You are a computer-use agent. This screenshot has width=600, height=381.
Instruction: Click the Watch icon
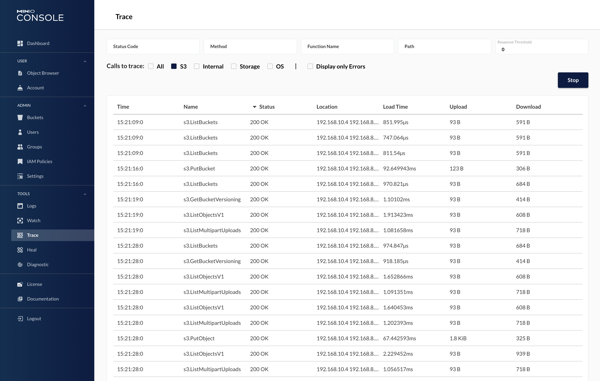click(x=20, y=220)
